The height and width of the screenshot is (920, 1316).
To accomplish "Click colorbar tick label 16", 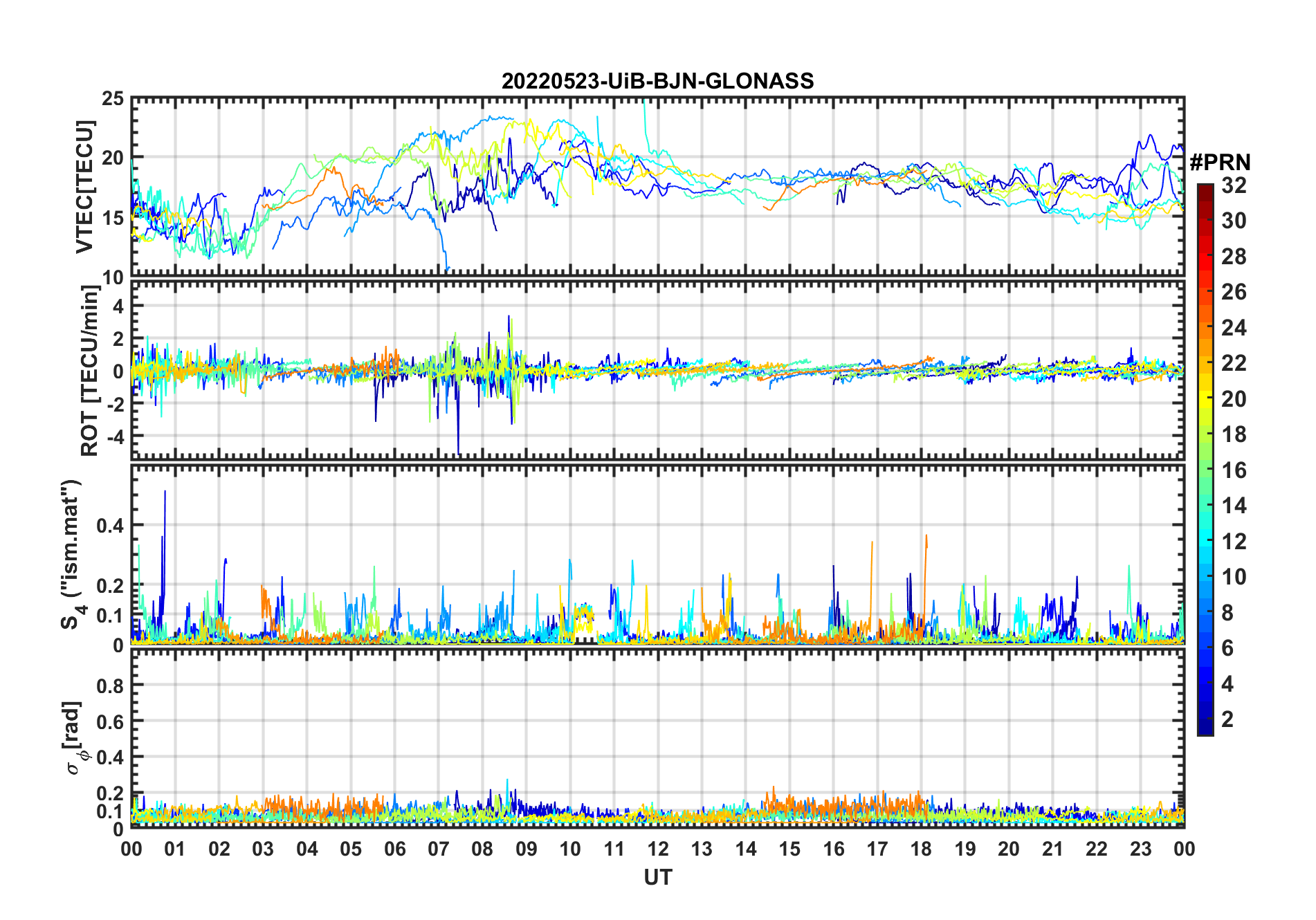I will click(1234, 470).
